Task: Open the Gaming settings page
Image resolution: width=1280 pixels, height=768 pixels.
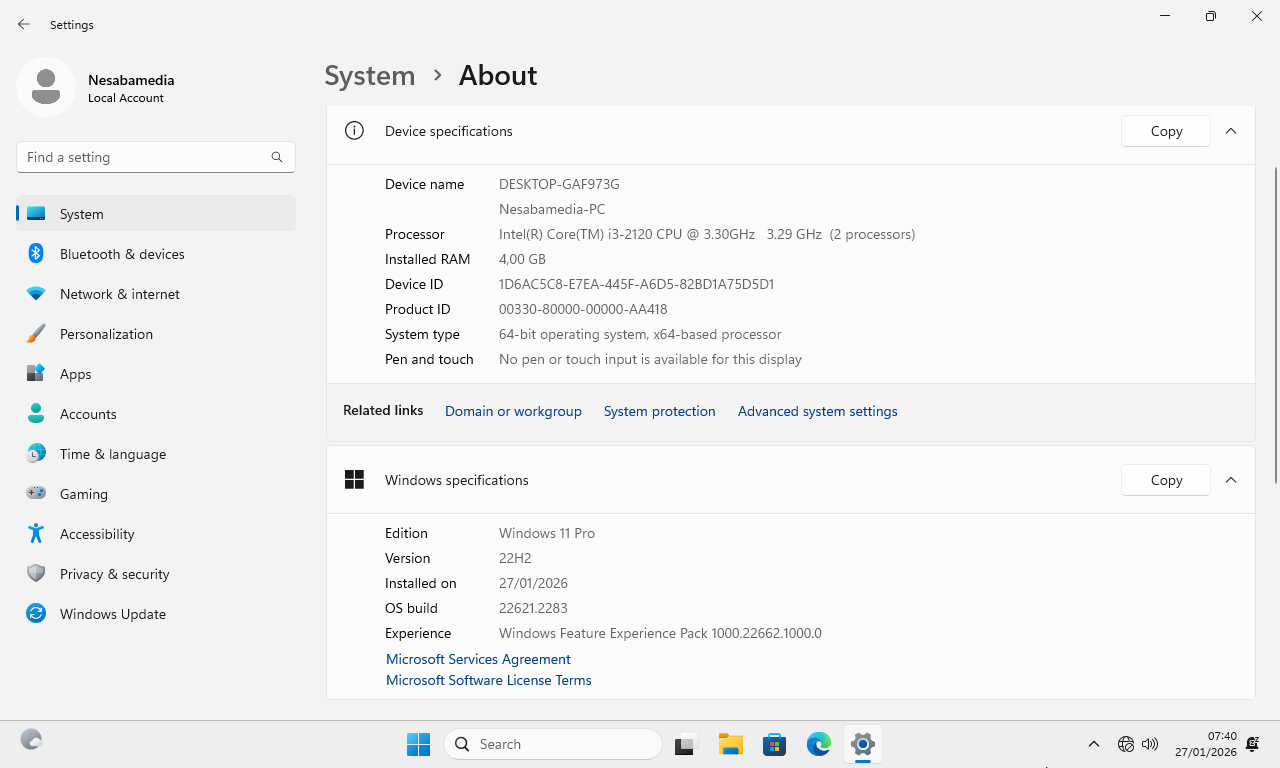Action: (x=83, y=494)
